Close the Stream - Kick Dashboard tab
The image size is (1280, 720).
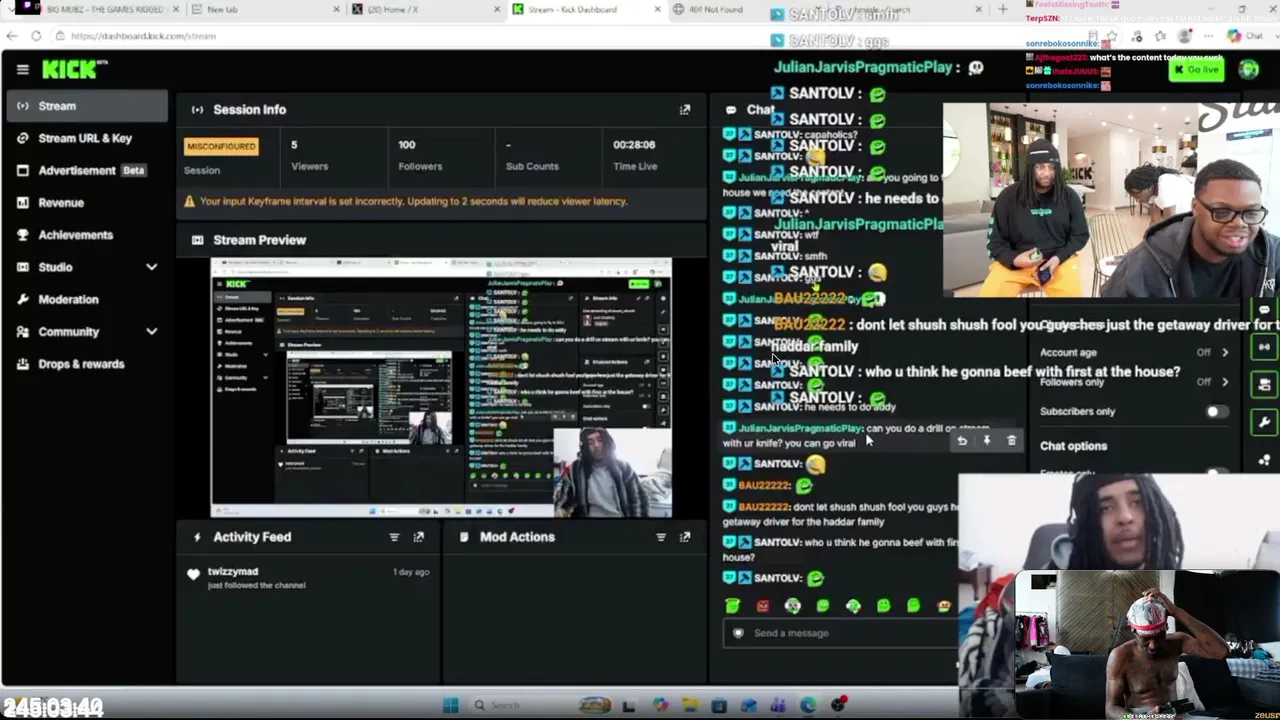point(657,10)
